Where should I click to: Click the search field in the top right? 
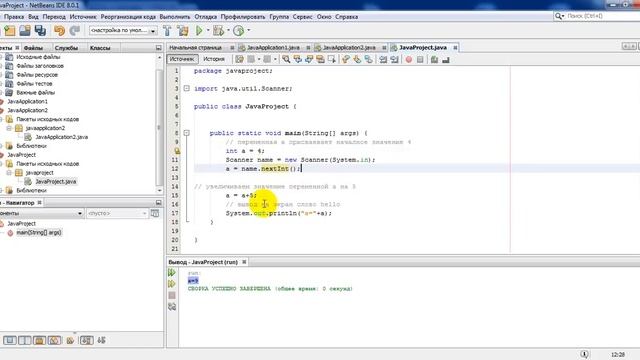pyautogui.click(x=600, y=16)
